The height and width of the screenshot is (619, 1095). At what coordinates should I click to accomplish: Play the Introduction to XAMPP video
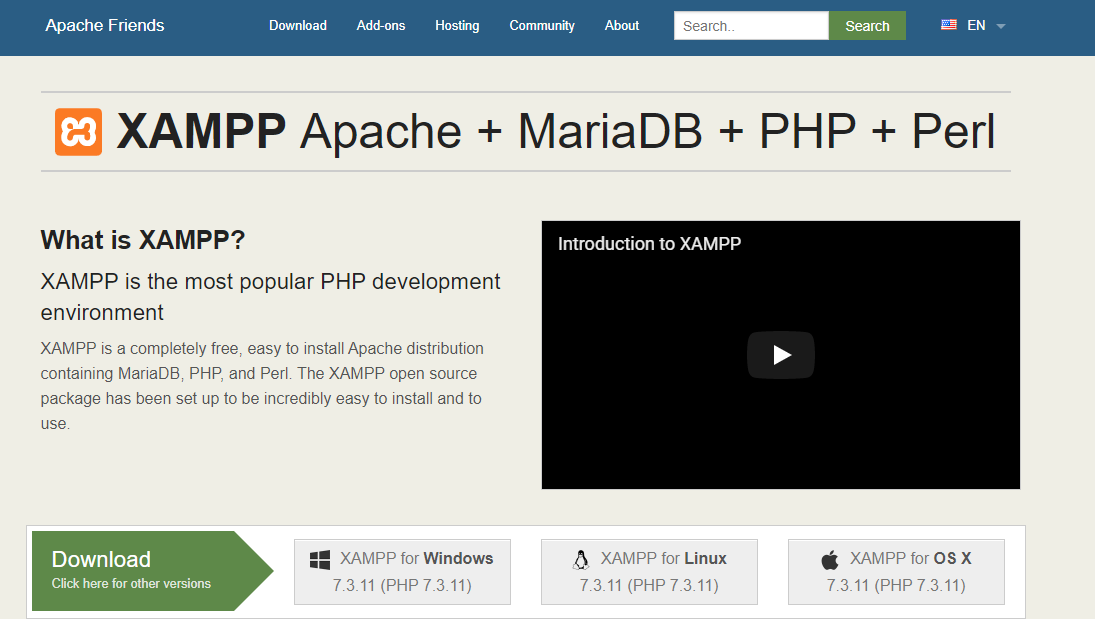pyautogui.click(x=780, y=355)
